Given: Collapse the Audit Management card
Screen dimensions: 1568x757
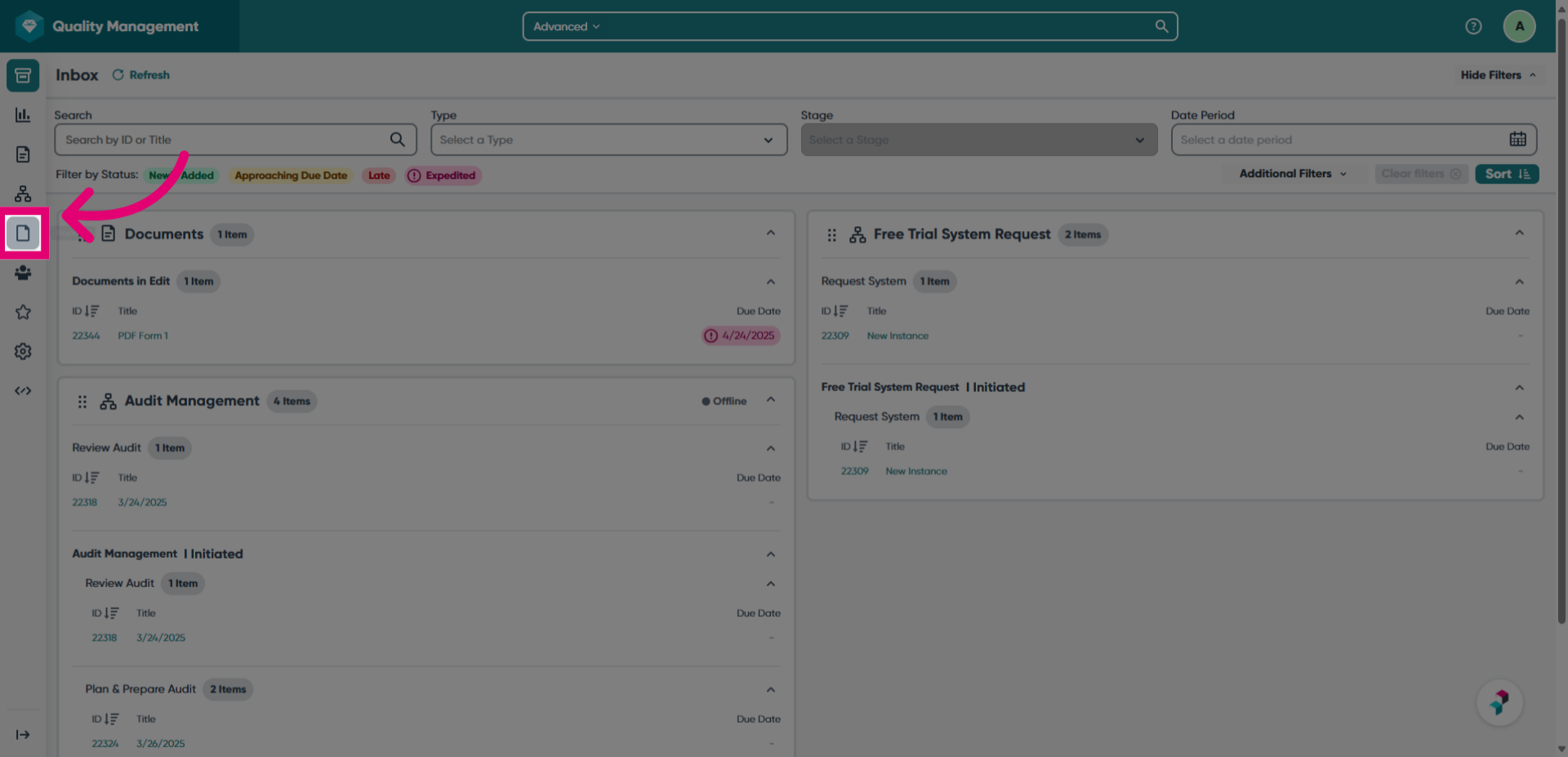Looking at the screenshot, I should pos(771,400).
